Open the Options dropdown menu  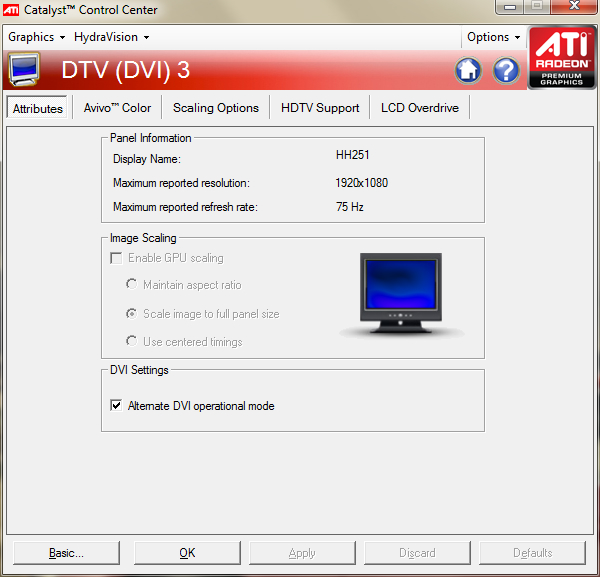[494, 37]
